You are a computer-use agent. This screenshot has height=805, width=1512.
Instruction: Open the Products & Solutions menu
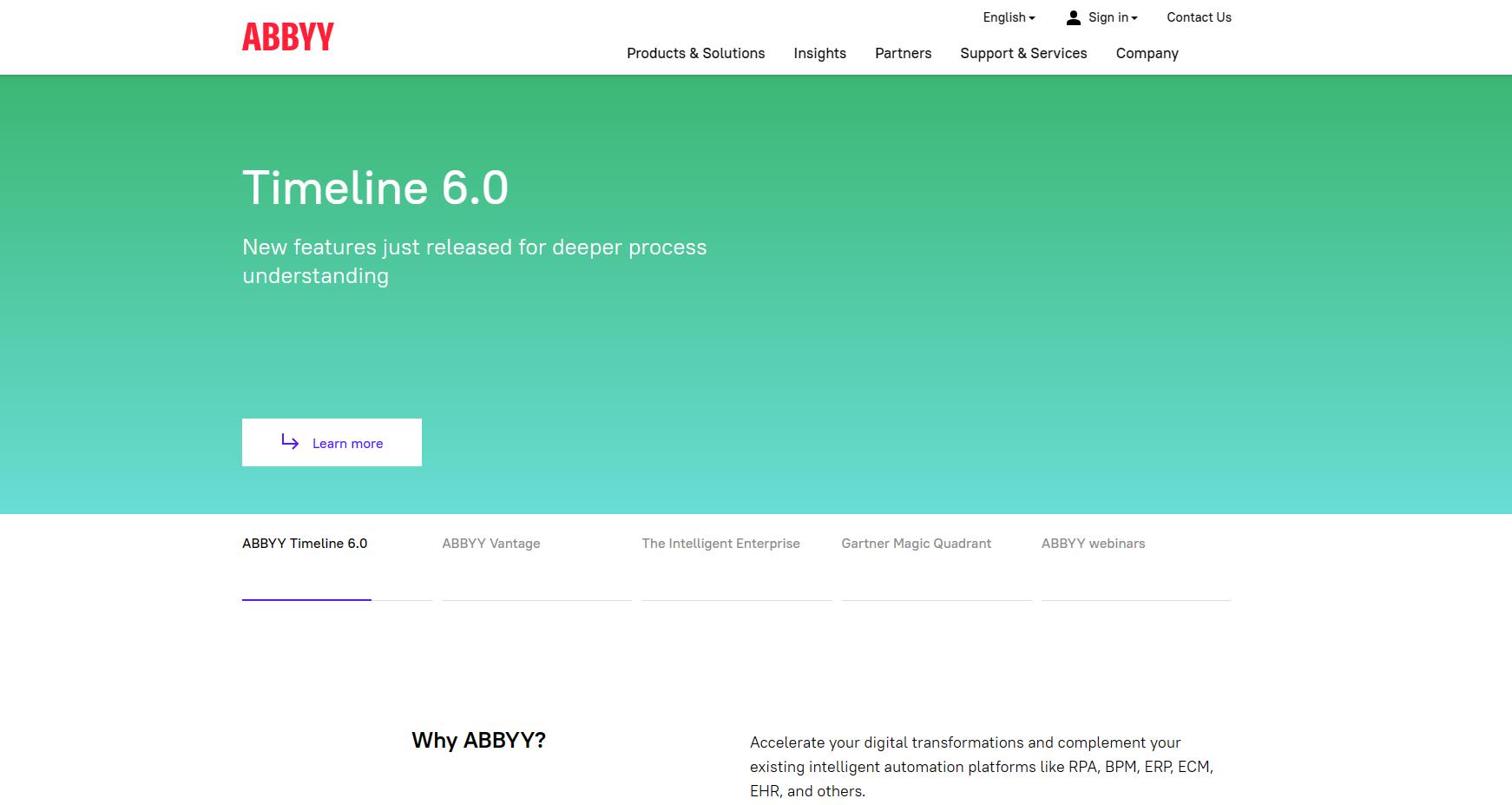pyautogui.click(x=695, y=53)
